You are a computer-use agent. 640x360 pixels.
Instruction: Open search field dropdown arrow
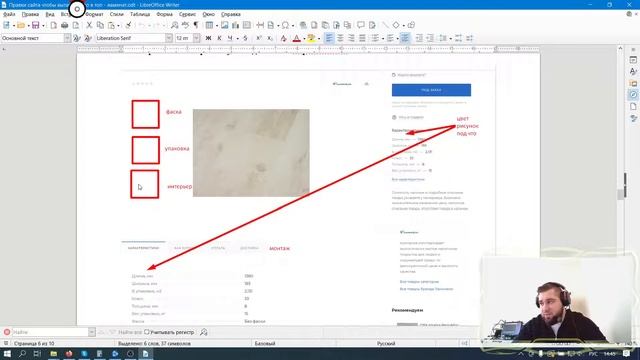pyautogui.click(x=92, y=332)
